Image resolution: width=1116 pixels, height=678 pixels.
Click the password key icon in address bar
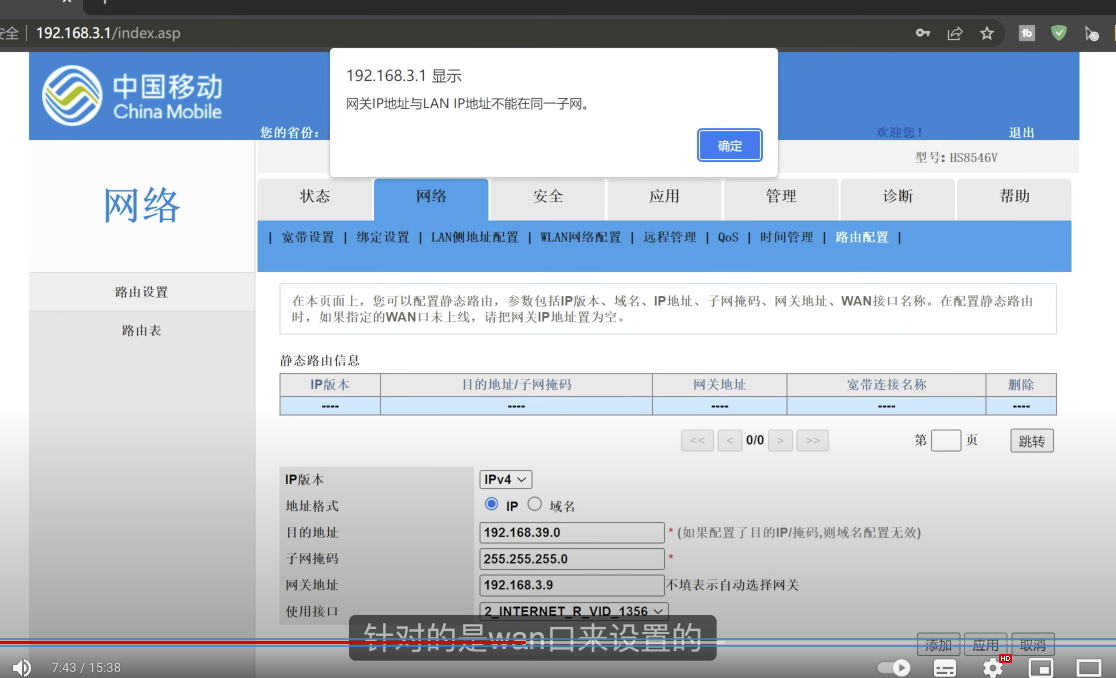923,33
